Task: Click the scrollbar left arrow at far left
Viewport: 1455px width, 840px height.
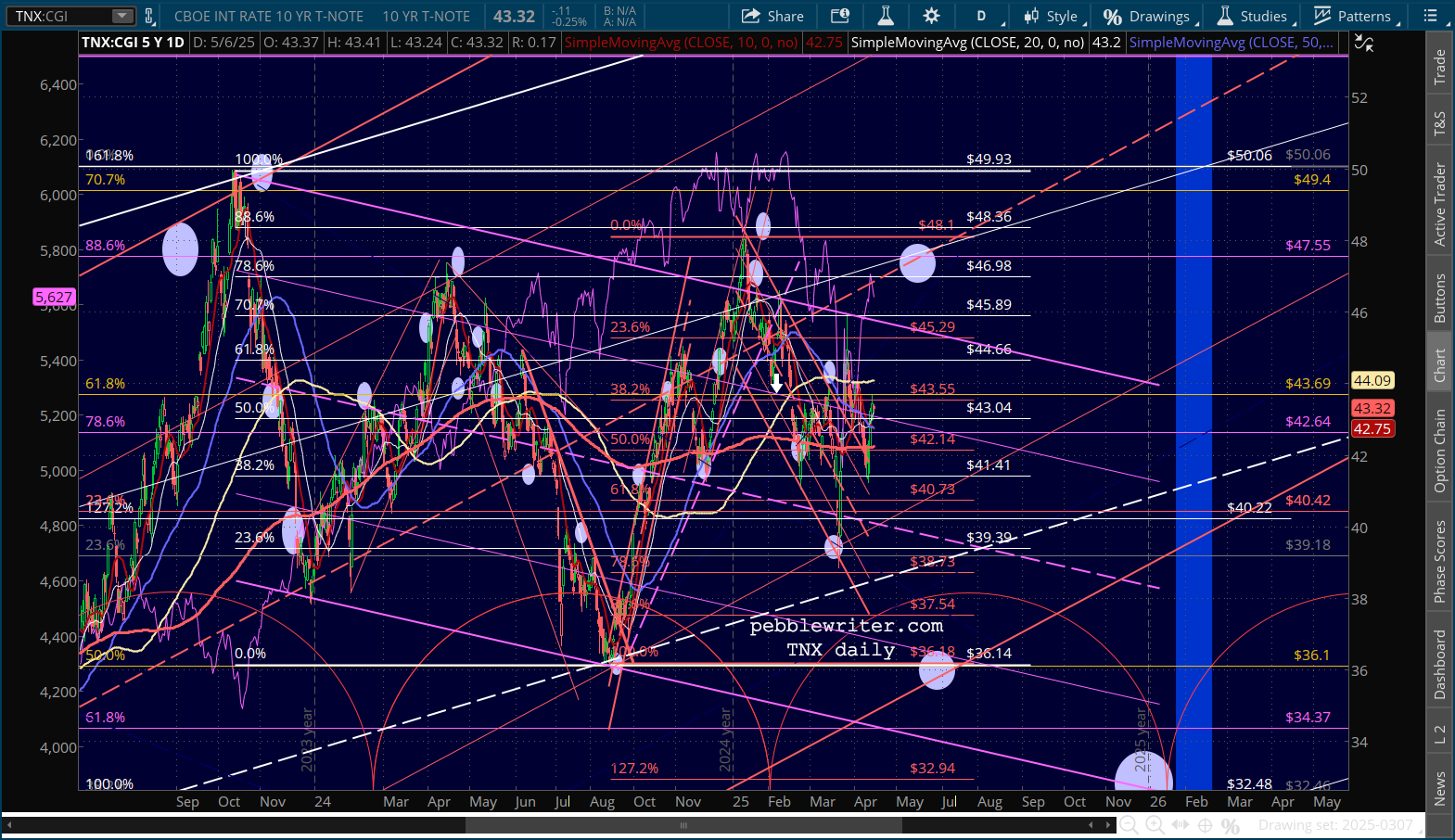Action: coord(10,825)
